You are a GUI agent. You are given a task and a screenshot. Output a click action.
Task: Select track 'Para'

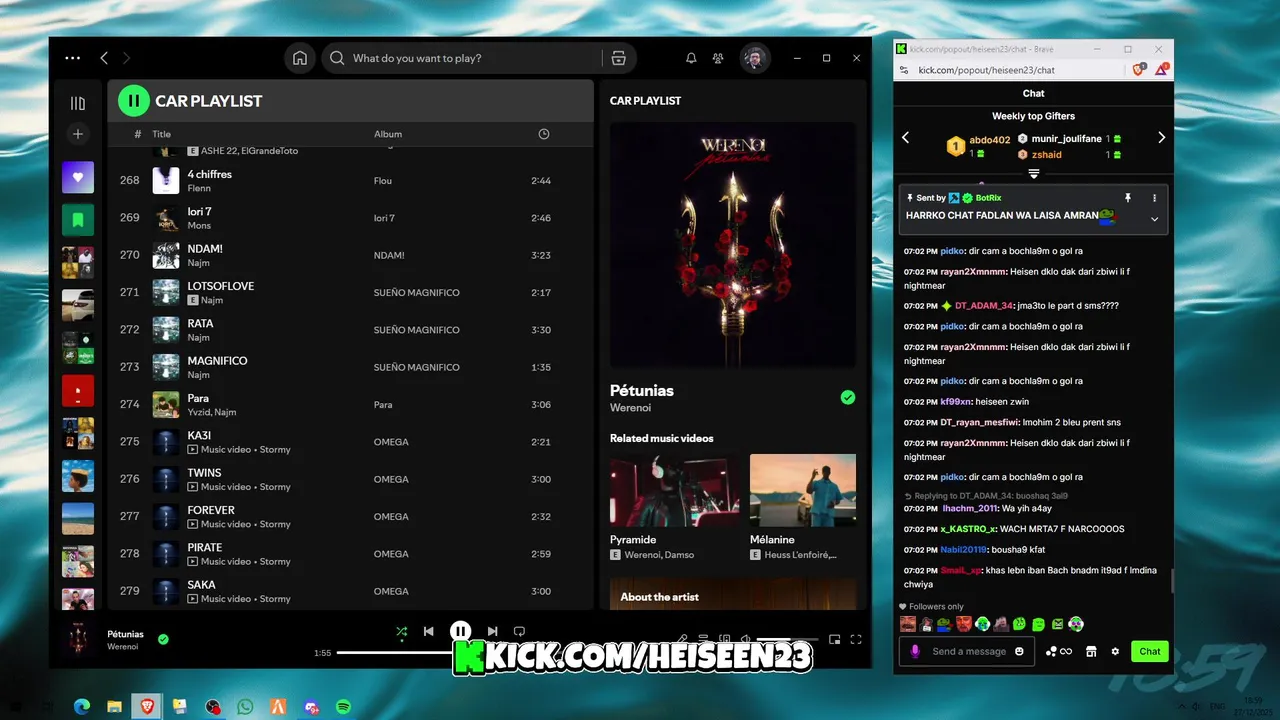[350, 405]
